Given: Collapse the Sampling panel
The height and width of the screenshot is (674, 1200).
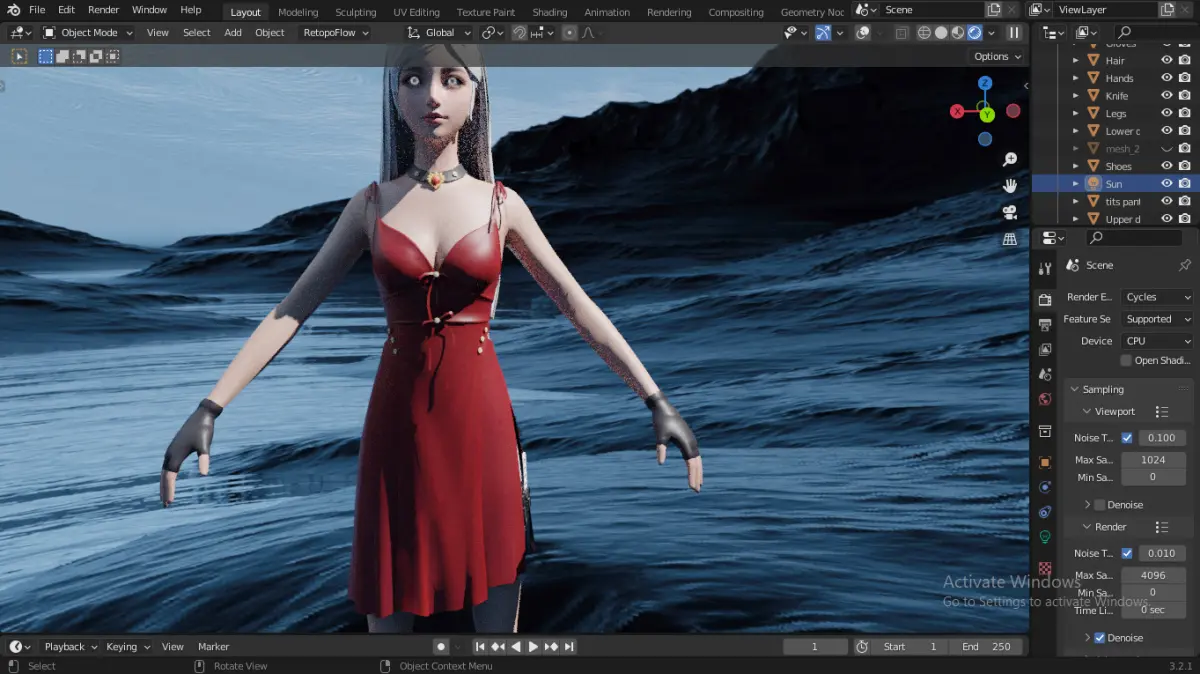Looking at the screenshot, I should point(1102,389).
